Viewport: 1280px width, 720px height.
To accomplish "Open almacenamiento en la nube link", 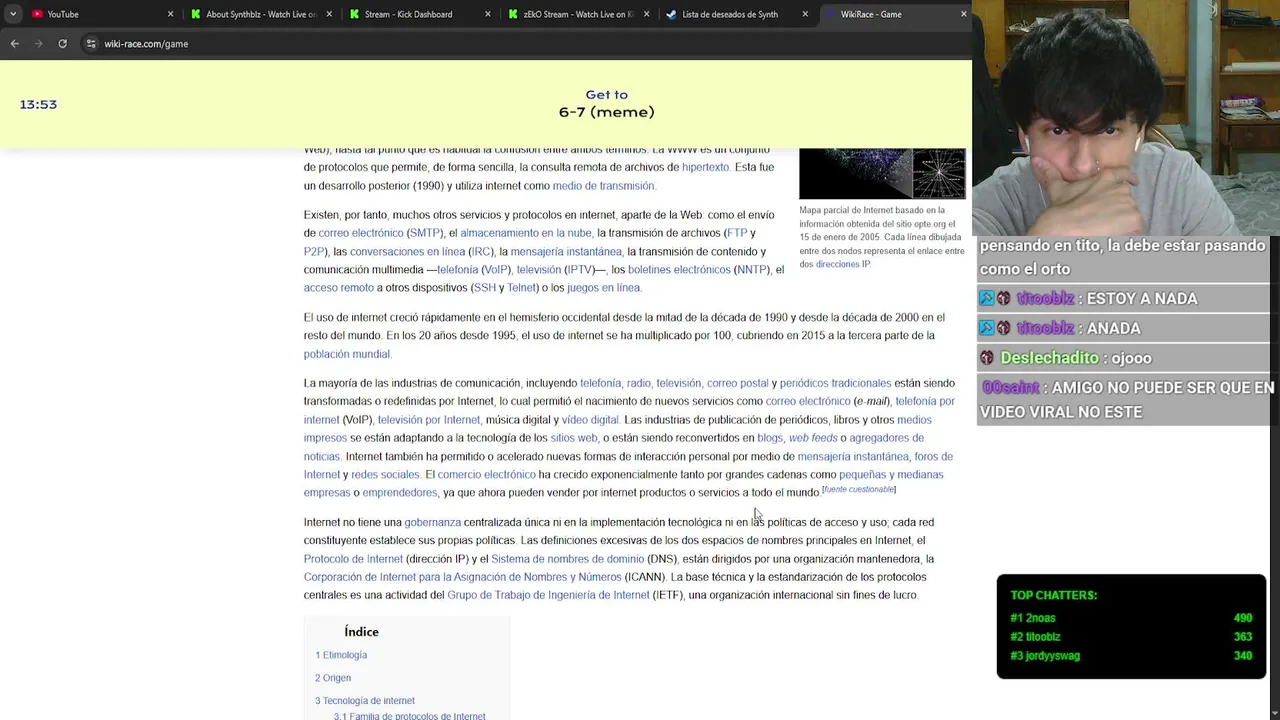I will 526,233.
